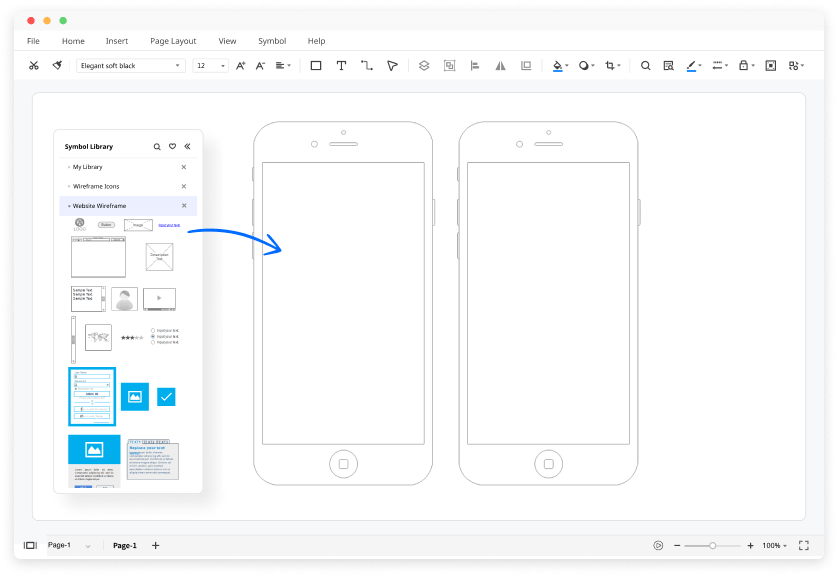Open the Lock dropdown
This screenshot has height=576, width=838.
pos(746,65)
